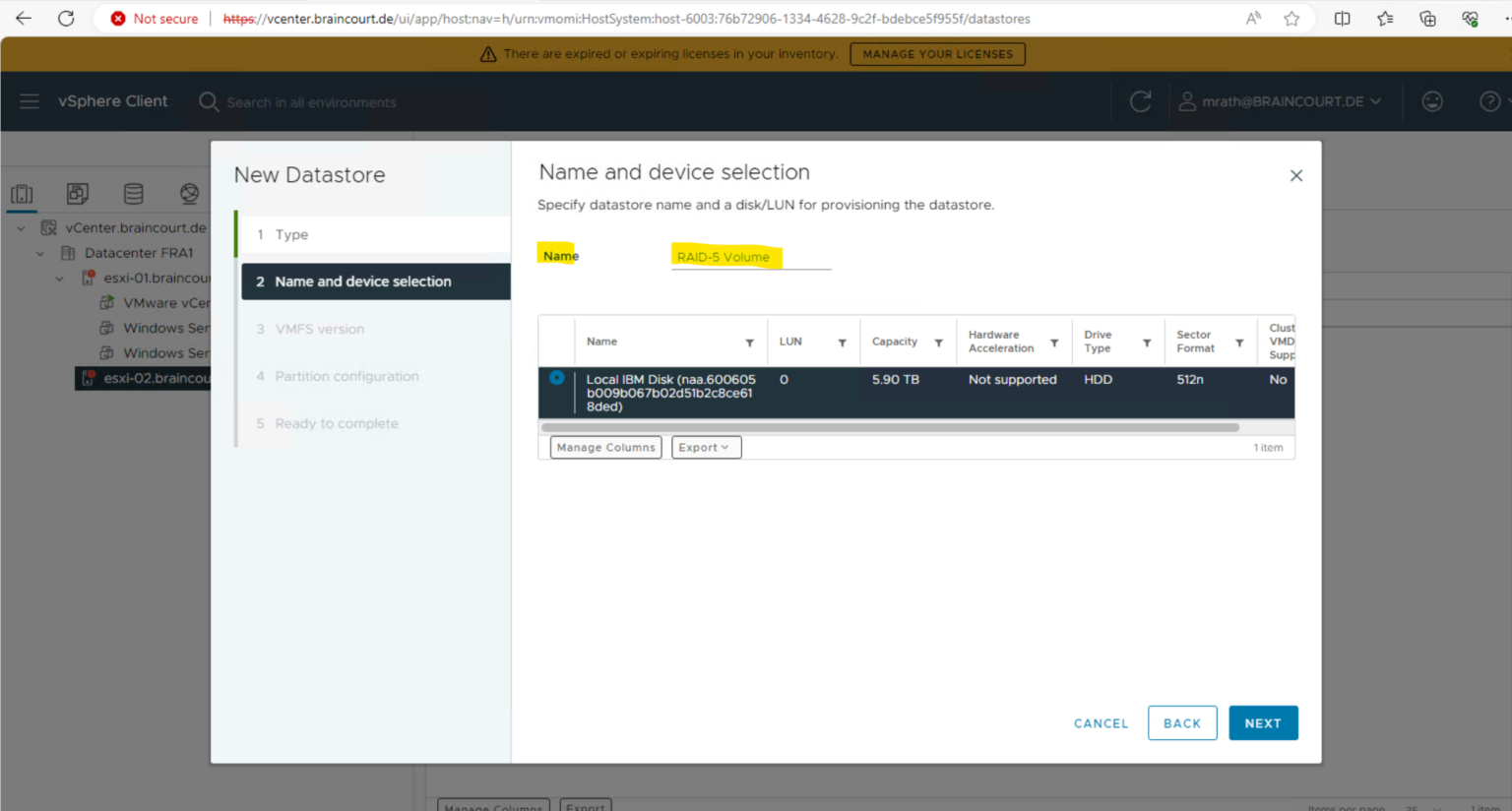Expand the Export dropdown
Viewport: 1512px width, 811px height.
[705, 448]
